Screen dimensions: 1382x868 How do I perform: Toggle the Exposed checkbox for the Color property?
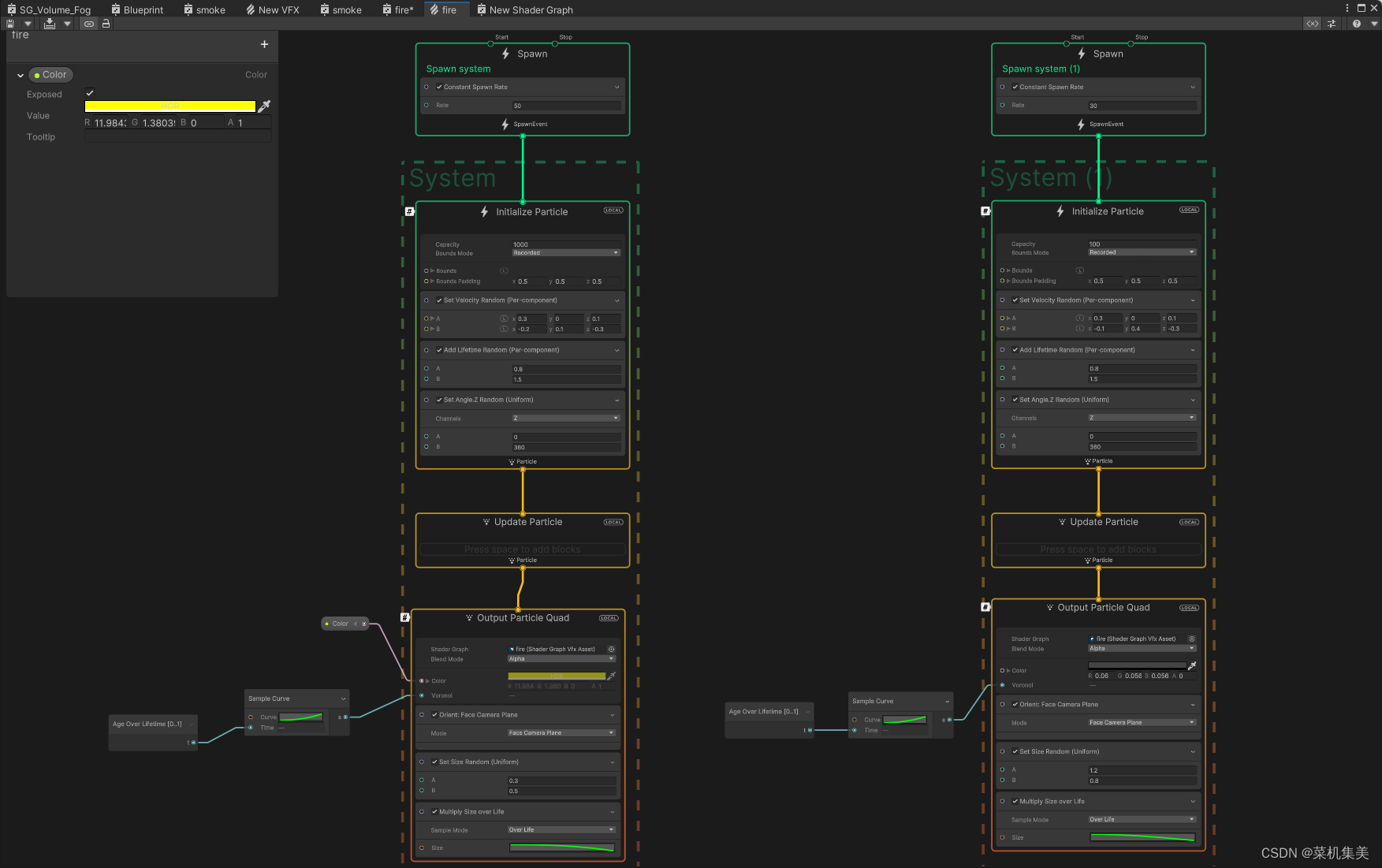tap(90, 92)
